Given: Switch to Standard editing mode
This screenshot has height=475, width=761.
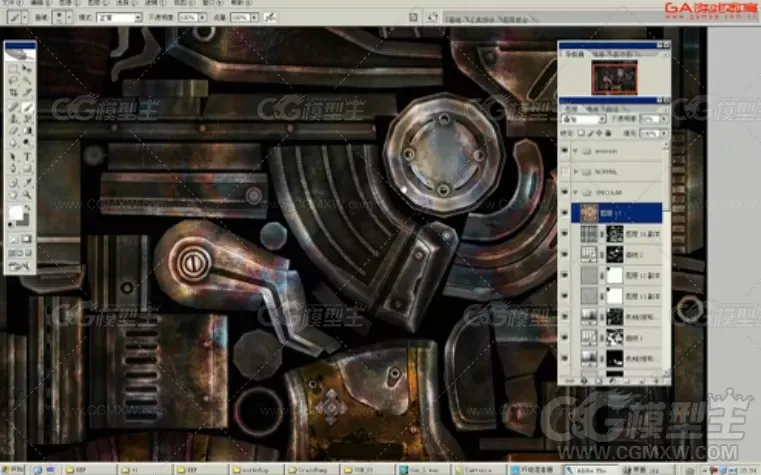Looking at the screenshot, I should tap(14, 239).
